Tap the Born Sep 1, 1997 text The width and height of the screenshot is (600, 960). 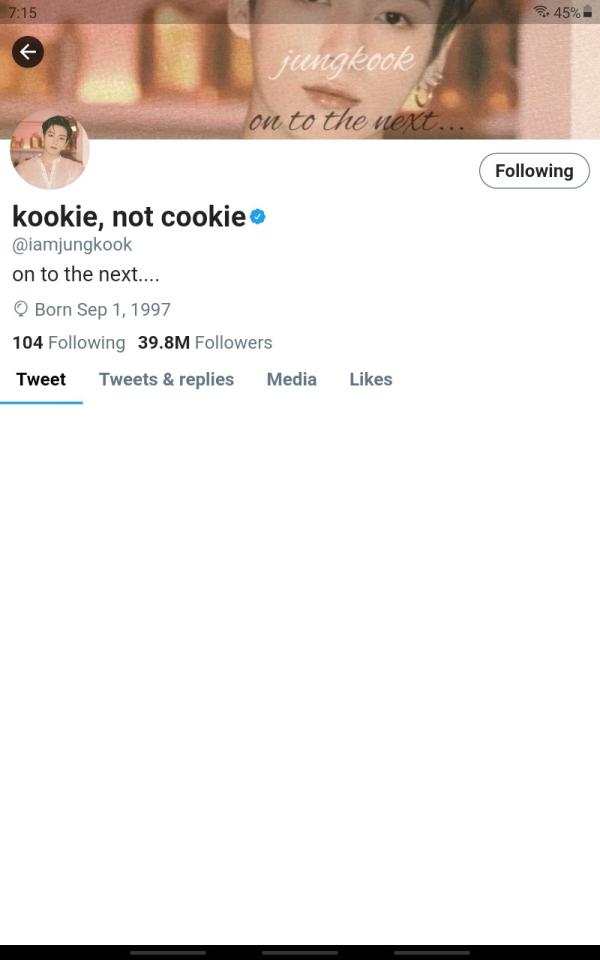tap(102, 310)
